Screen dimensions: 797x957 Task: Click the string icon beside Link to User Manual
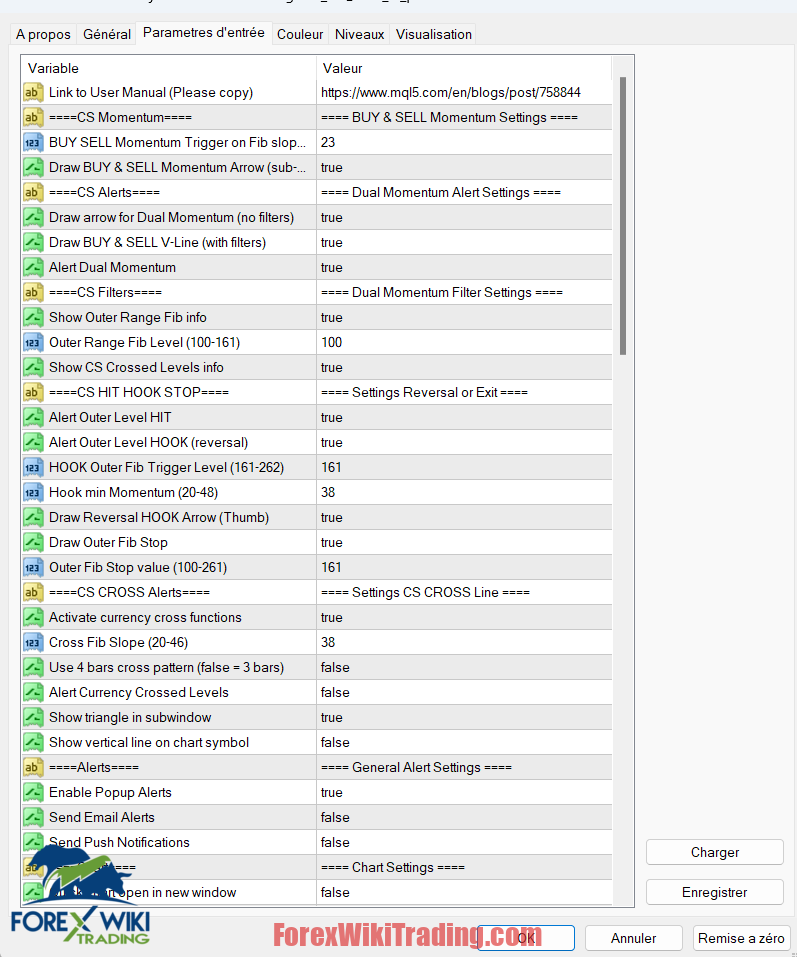tap(33, 92)
